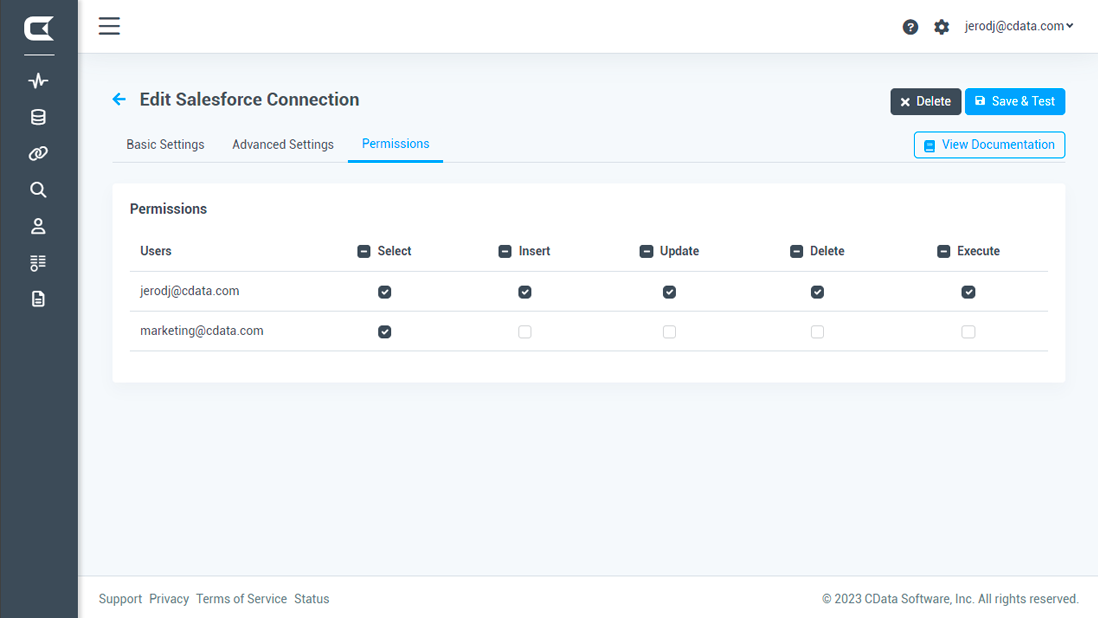
Task: Click the help question mark icon
Action: (910, 27)
